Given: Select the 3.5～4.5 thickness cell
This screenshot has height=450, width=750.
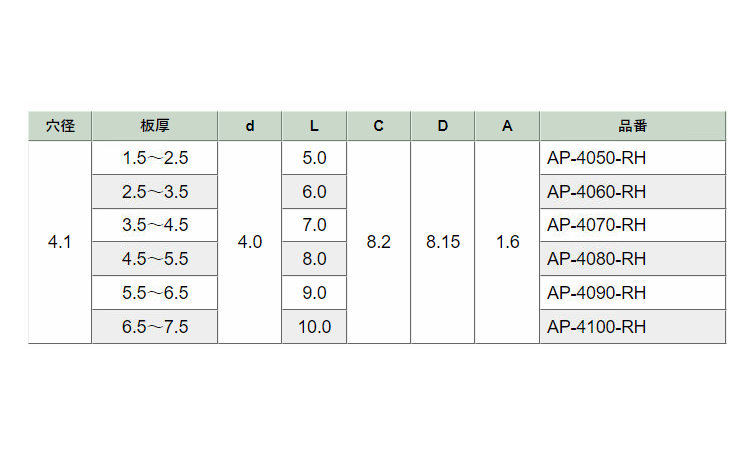Looking at the screenshot, I should tap(154, 225).
